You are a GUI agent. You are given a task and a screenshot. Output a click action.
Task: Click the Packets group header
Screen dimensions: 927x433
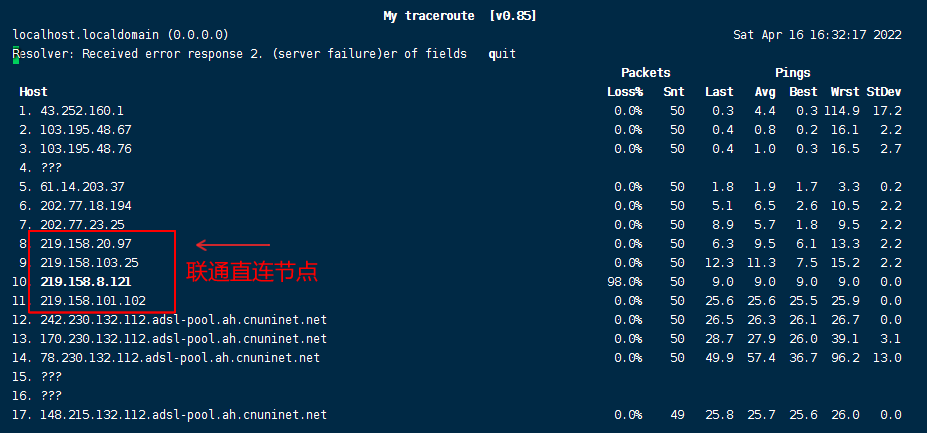[x=646, y=73]
